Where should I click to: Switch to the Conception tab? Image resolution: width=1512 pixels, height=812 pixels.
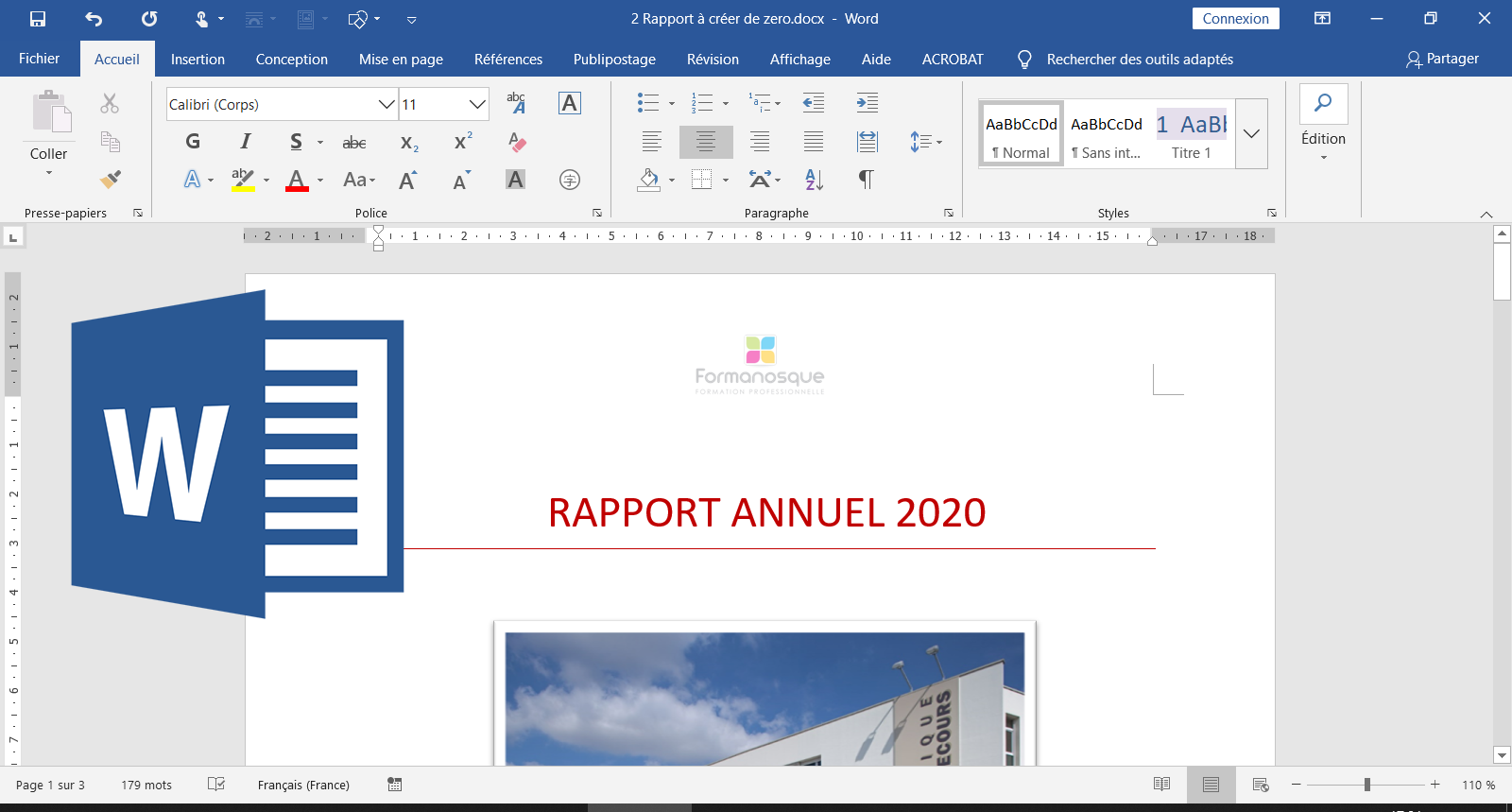coord(292,60)
